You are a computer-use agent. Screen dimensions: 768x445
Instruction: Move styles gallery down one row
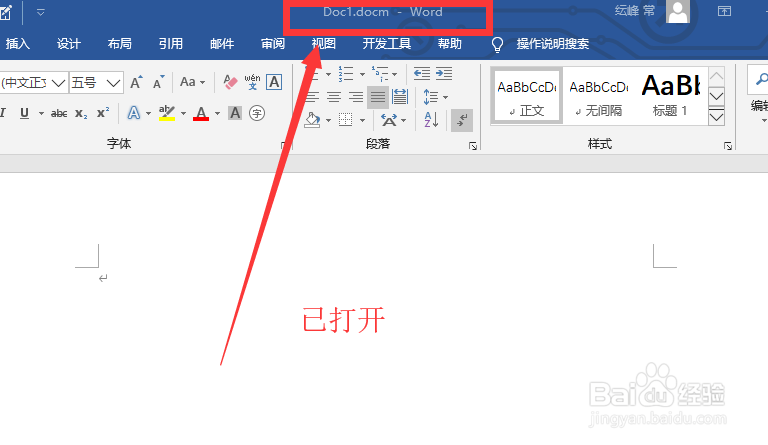point(716,96)
